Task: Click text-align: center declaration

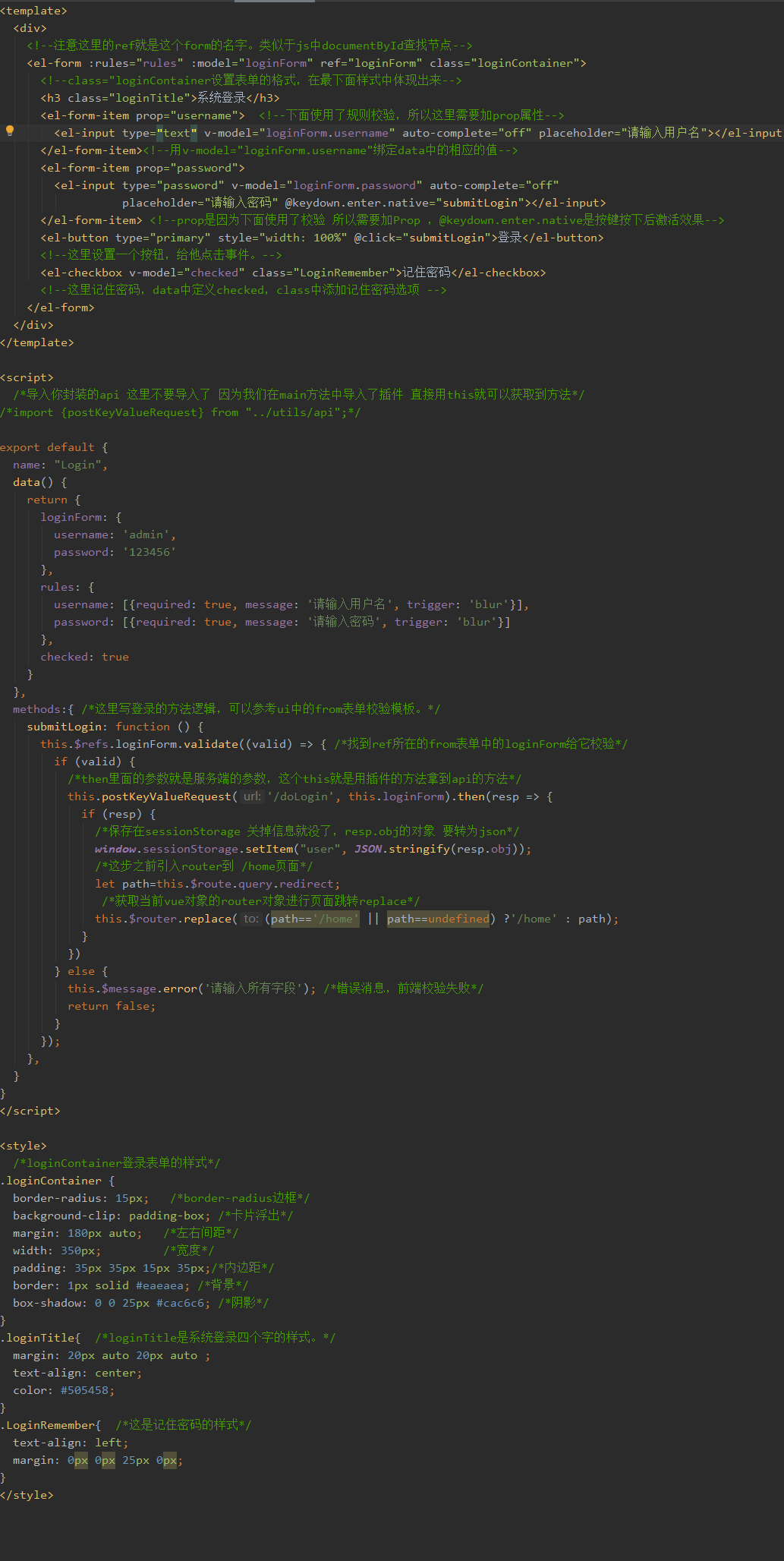Action: click(x=77, y=1373)
